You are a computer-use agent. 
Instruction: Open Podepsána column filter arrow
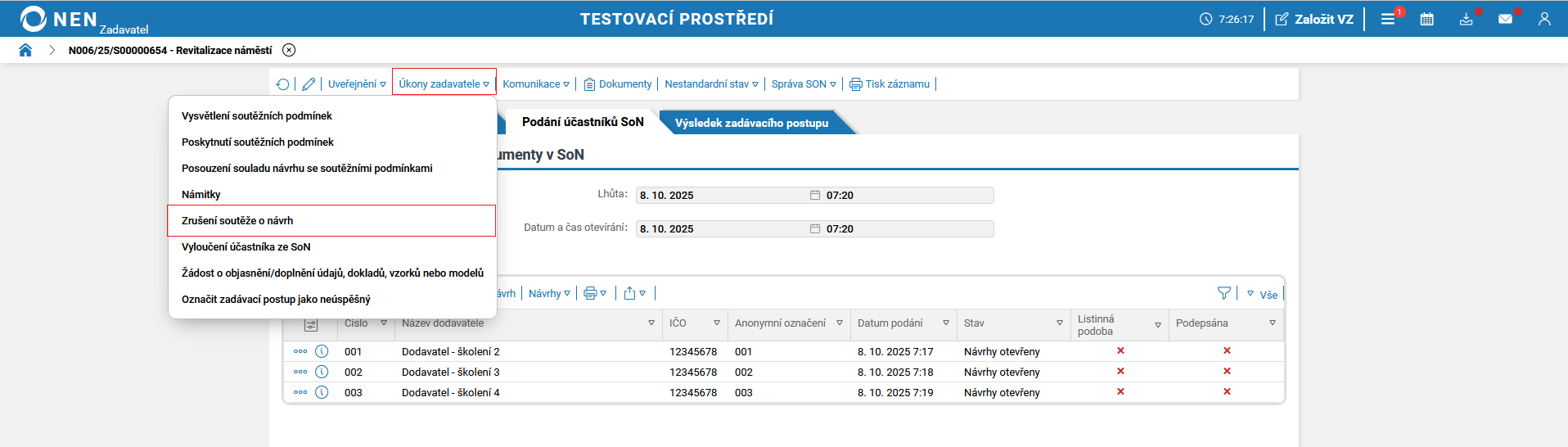click(1273, 323)
